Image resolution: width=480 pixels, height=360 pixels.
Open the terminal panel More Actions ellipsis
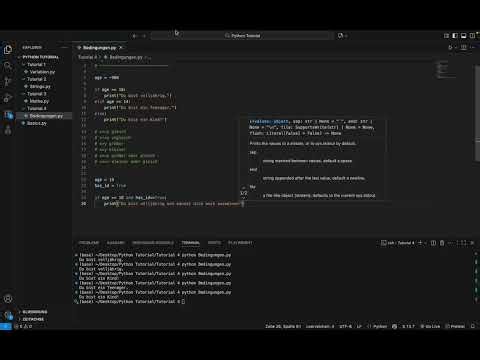(451, 243)
